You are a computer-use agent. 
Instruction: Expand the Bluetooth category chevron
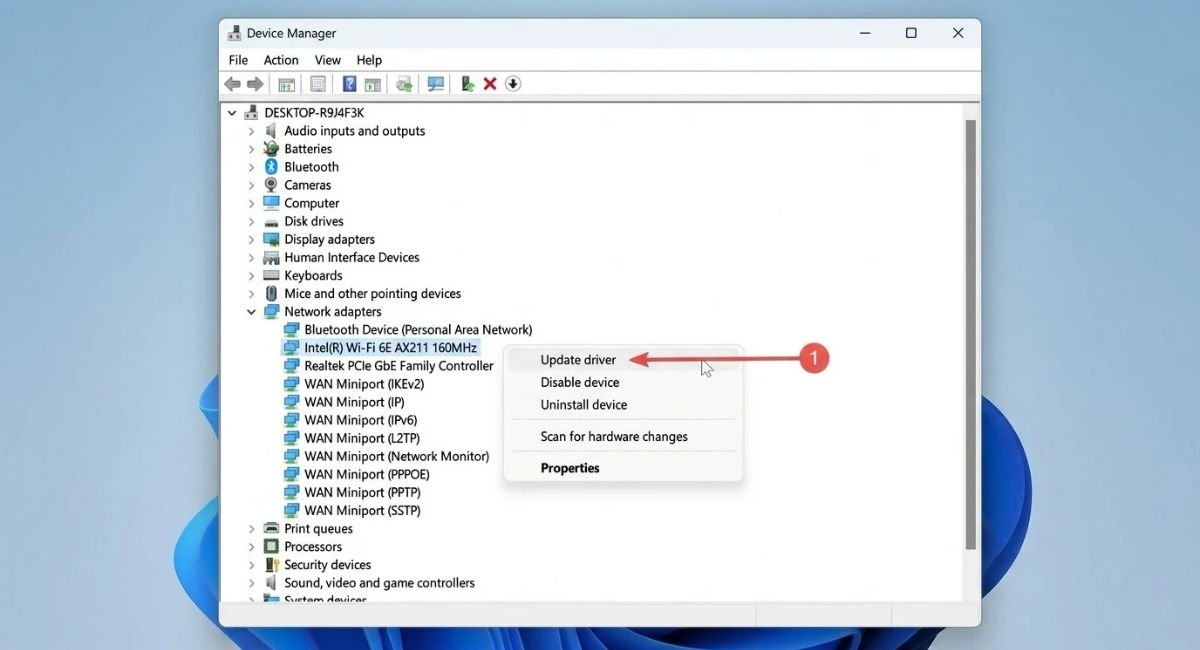click(252, 167)
